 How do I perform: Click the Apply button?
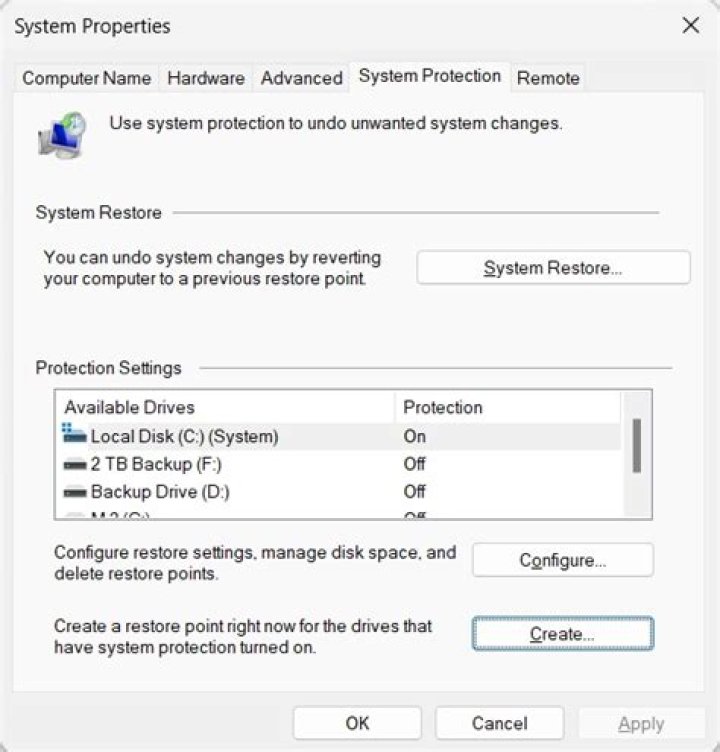point(641,723)
